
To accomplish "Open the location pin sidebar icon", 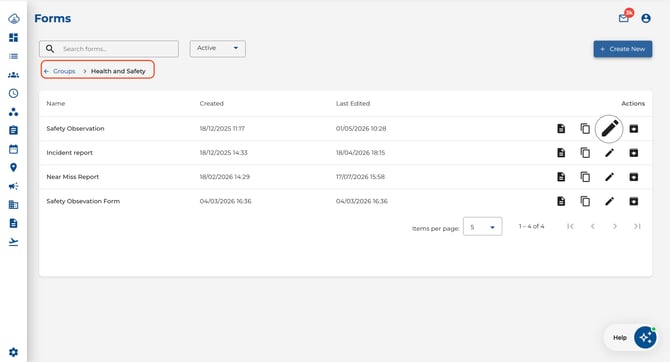I will [x=14, y=168].
